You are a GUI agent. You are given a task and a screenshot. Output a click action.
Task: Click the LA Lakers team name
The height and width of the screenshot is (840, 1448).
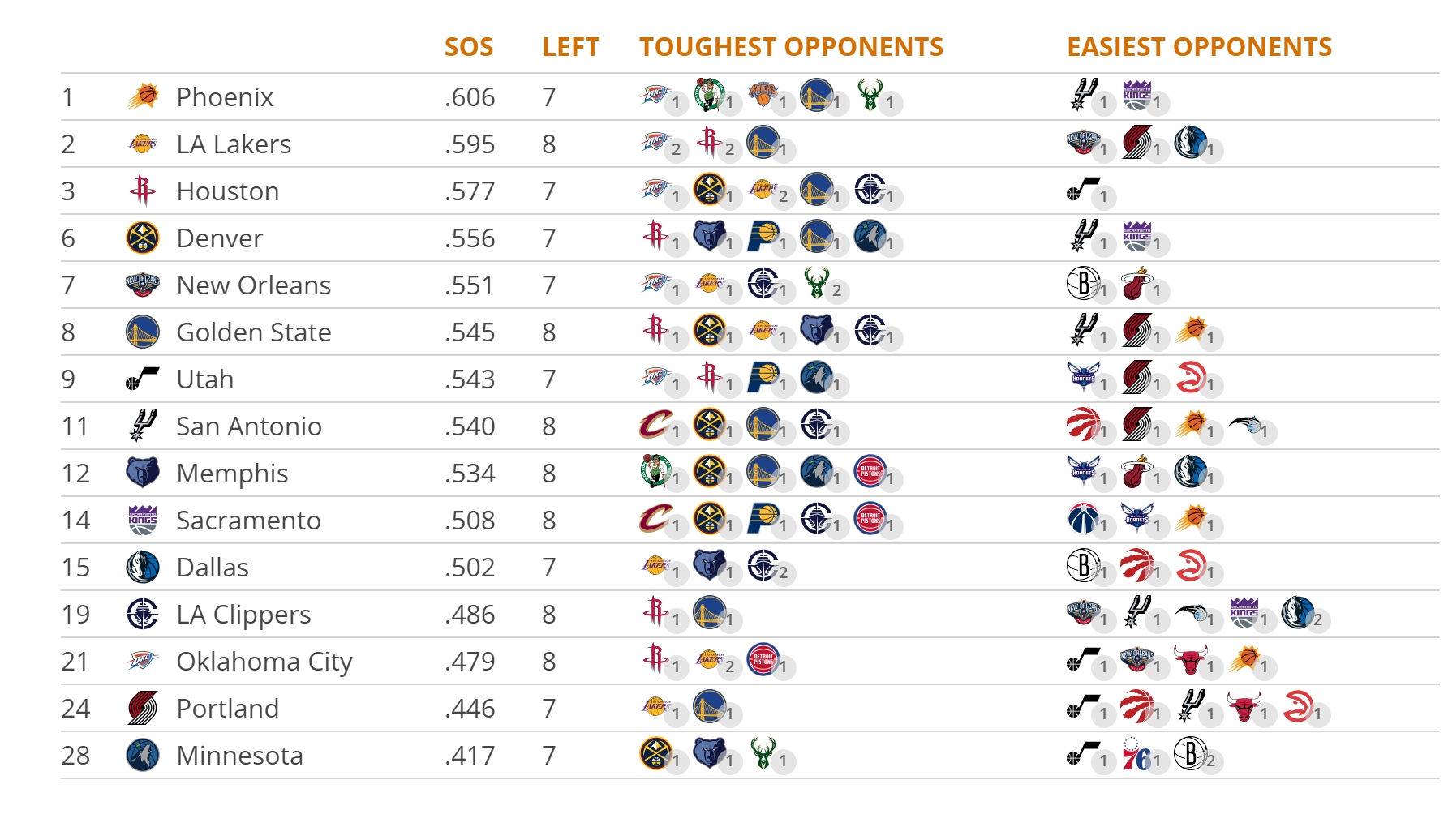pos(234,144)
